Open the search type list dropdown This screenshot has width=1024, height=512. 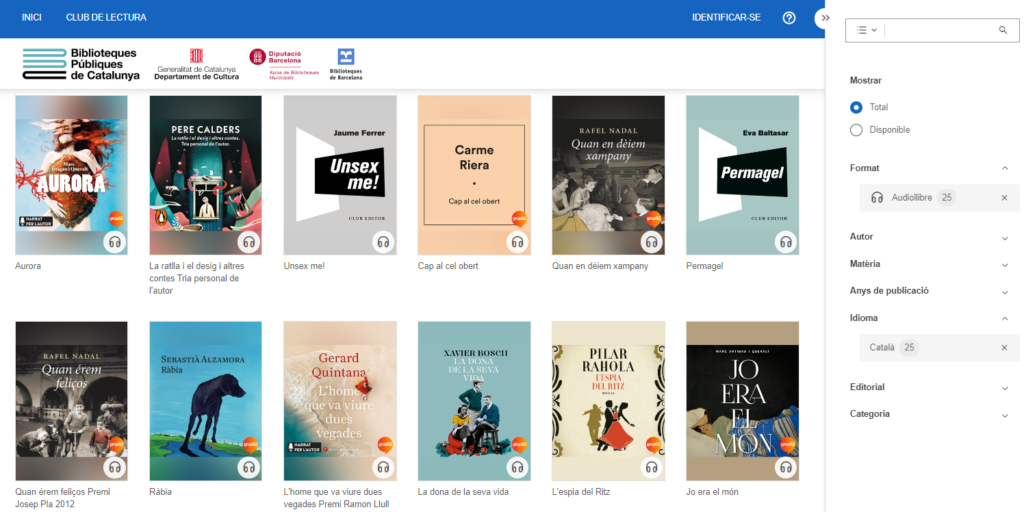click(866, 30)
